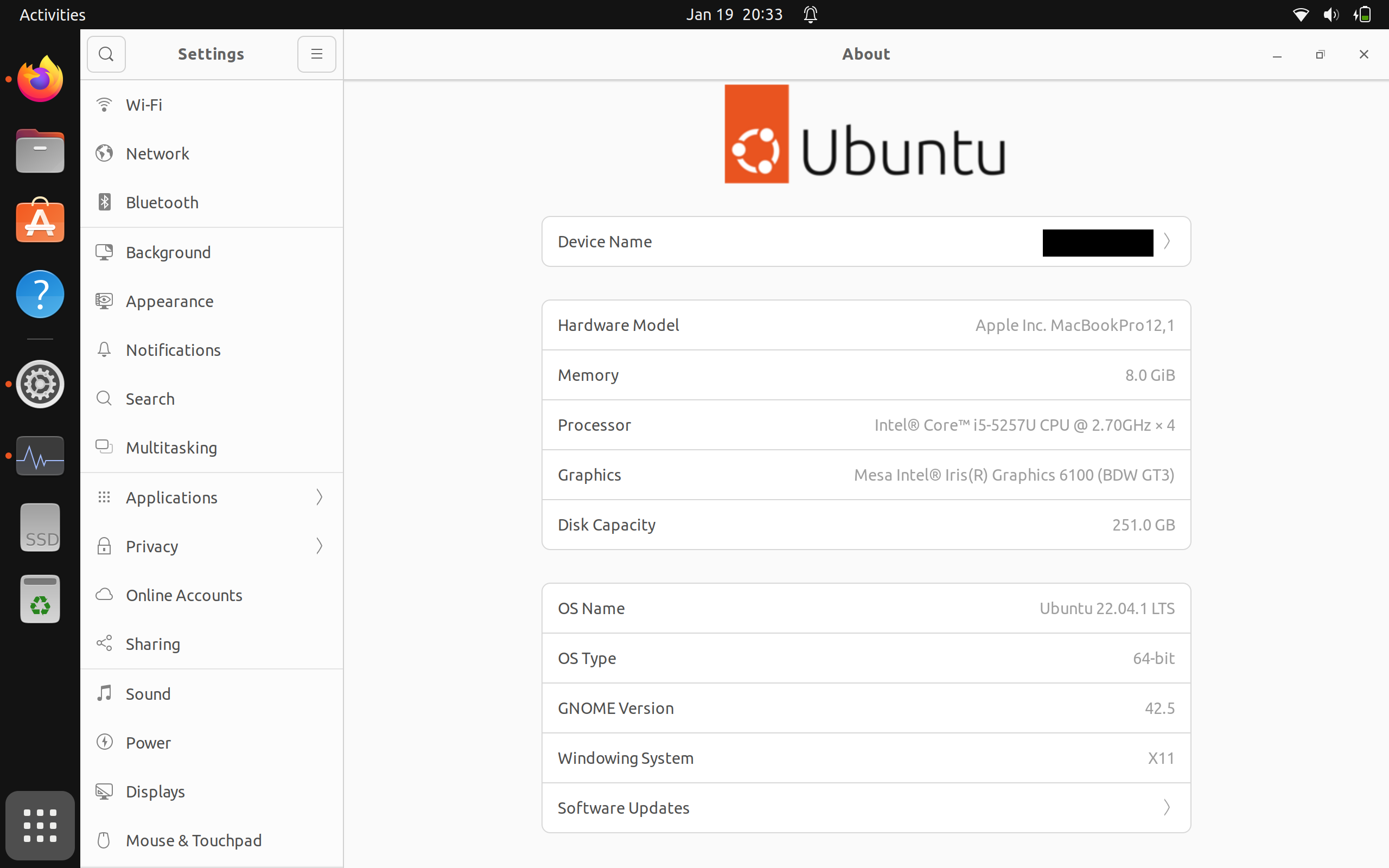1389x868 pixels.
Task: Click the volume/sound icon in taskbar
Action: [x=1330, y=14]
